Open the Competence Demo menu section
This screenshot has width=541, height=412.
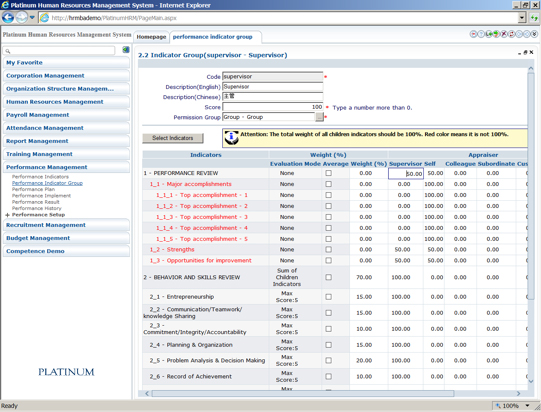click(66, 251)
